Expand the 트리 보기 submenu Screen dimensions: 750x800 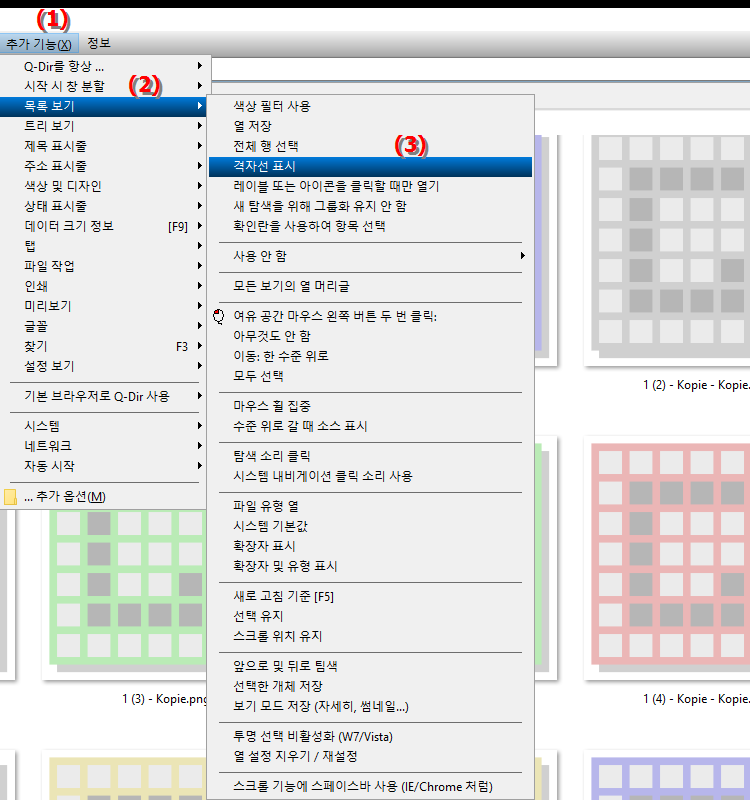pos(105,126)
